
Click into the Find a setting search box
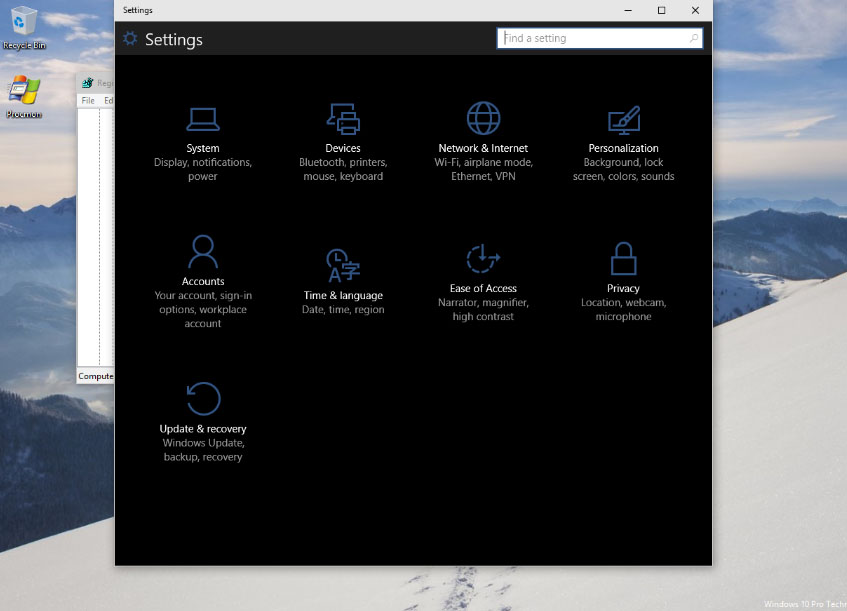(600, 38)
